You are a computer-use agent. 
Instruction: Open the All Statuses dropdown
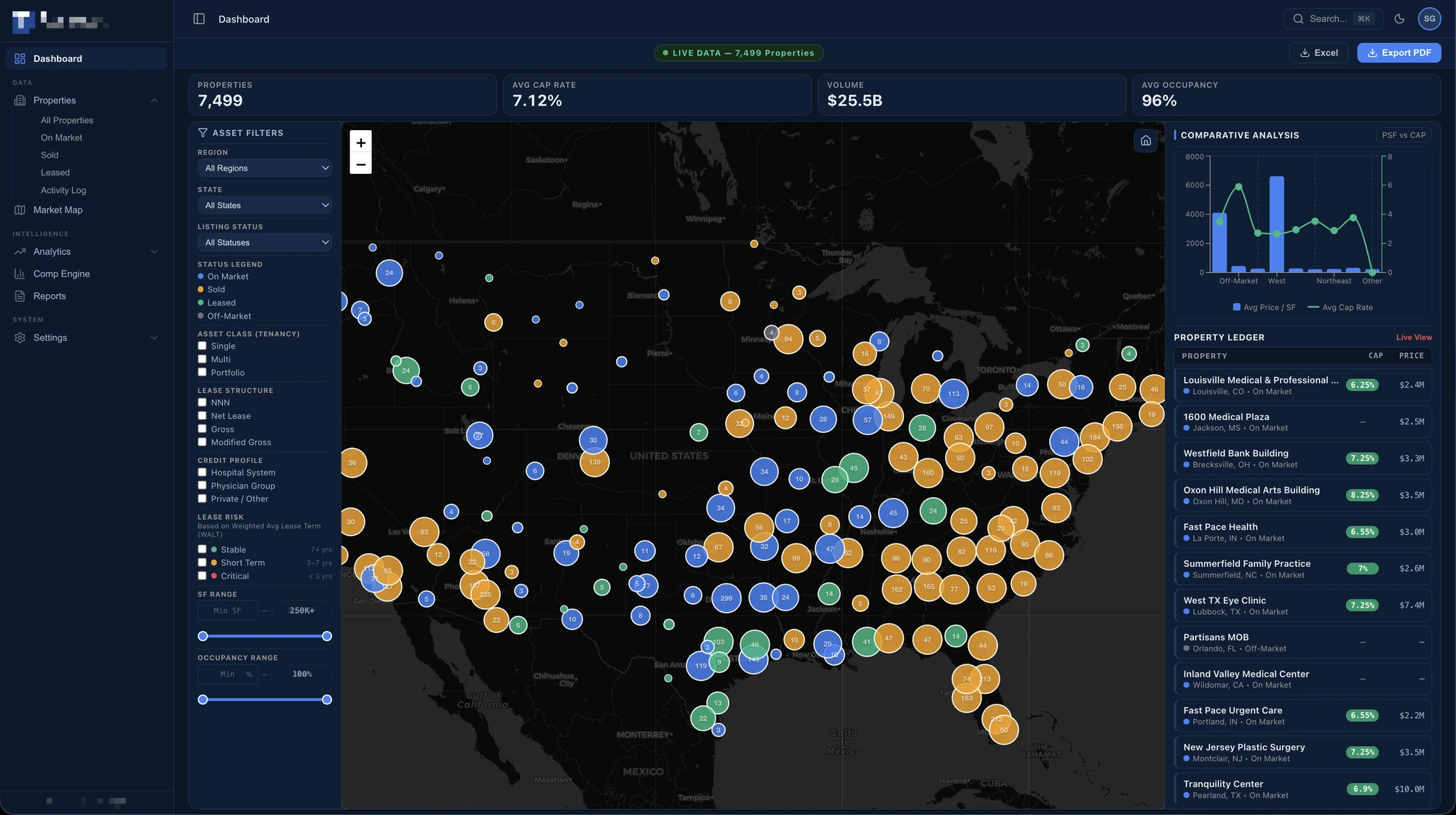pos(265,242)
